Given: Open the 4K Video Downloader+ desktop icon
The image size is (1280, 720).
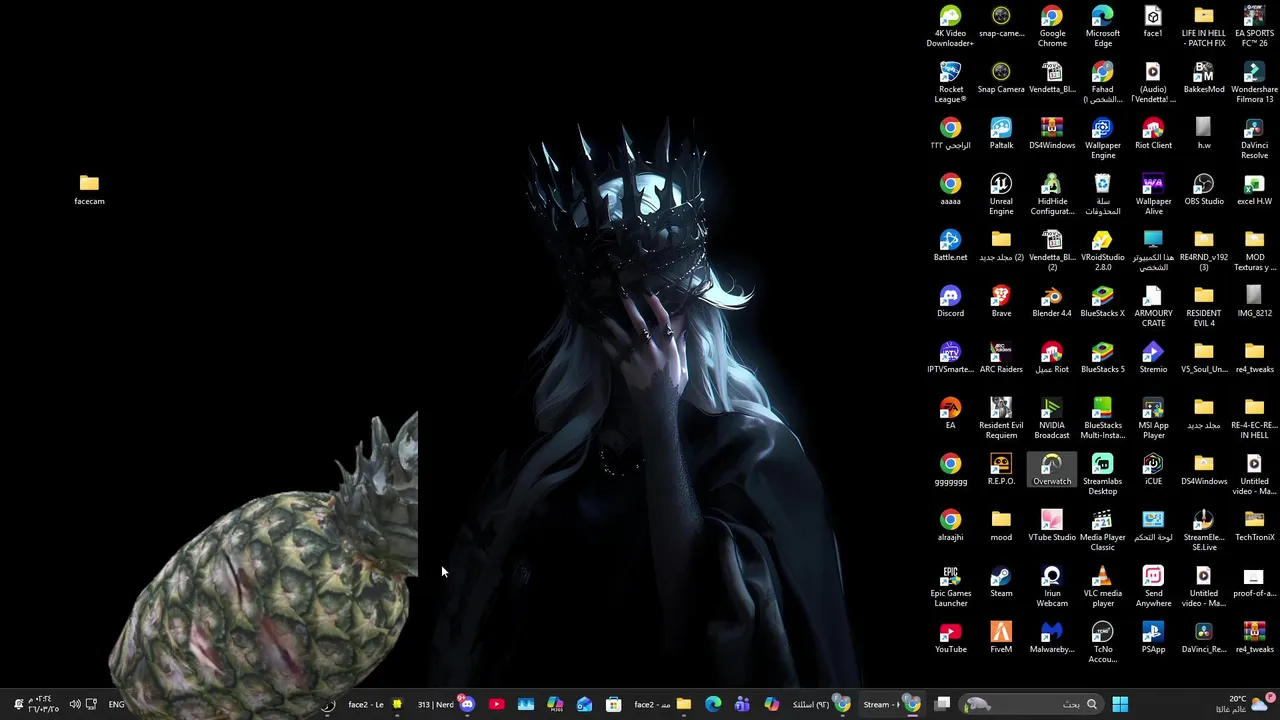Looking at the screenshot, I should coord(950,26).
